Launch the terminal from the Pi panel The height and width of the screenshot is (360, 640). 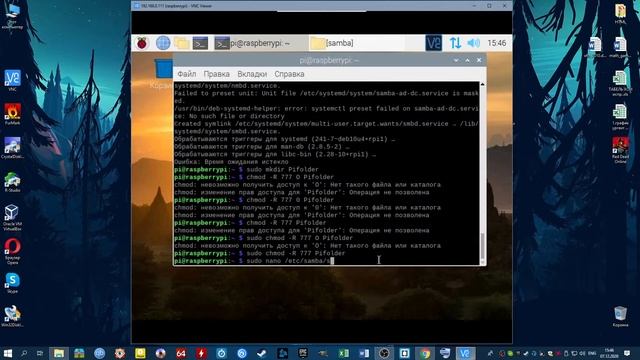coord(200,43)
